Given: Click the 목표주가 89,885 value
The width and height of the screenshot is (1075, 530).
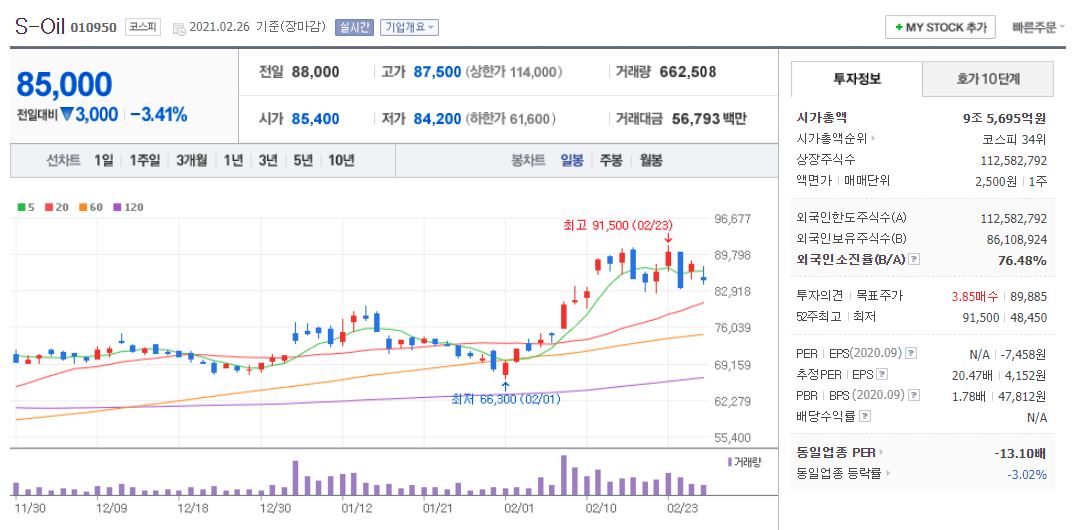Looking at the screenshot, I should [x=1028, y=296].
